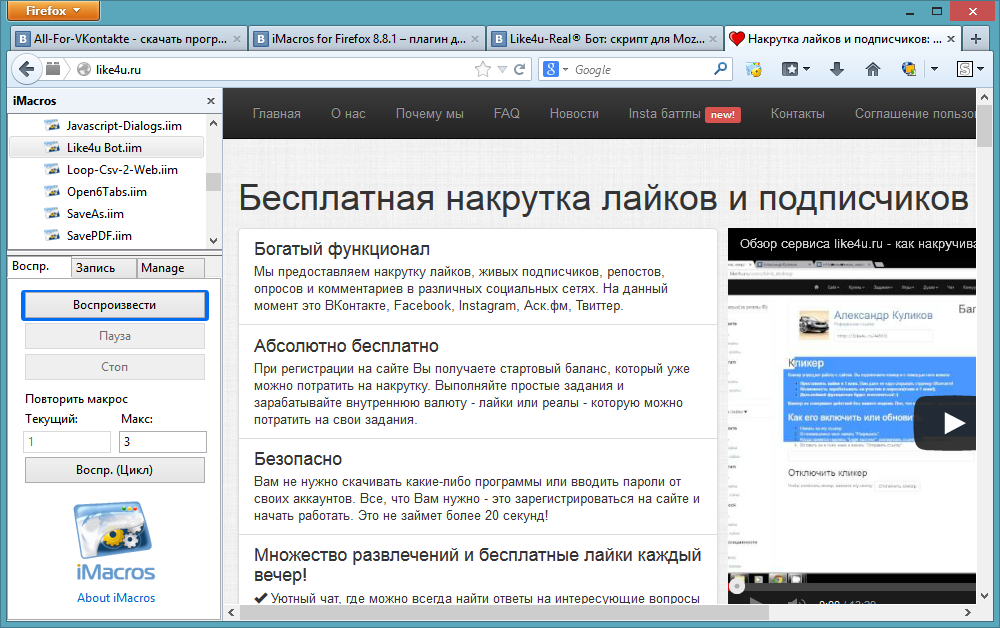This screenshot has width=1000, height=628.
Task: Open the Downloads arrow icon
Action: [837, 69]
